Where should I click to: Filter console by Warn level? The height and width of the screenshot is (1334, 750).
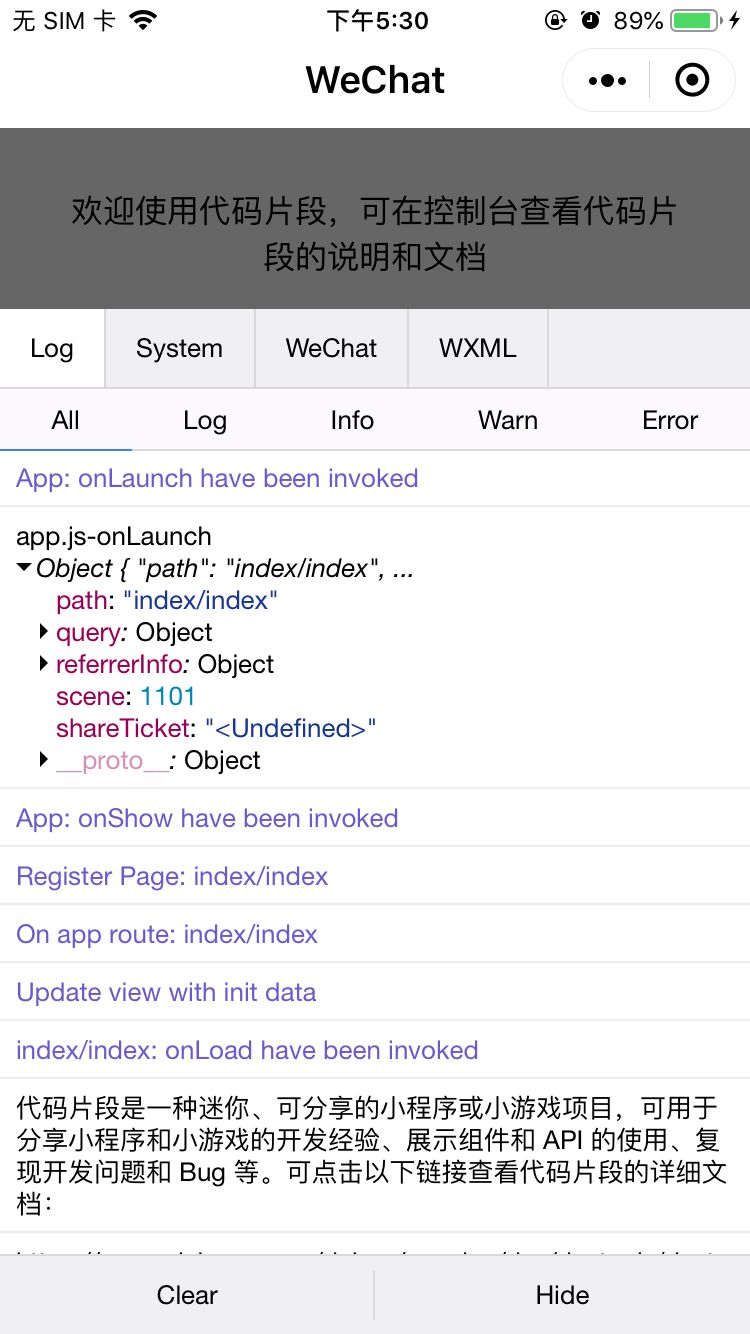click(x=508, y=420)
